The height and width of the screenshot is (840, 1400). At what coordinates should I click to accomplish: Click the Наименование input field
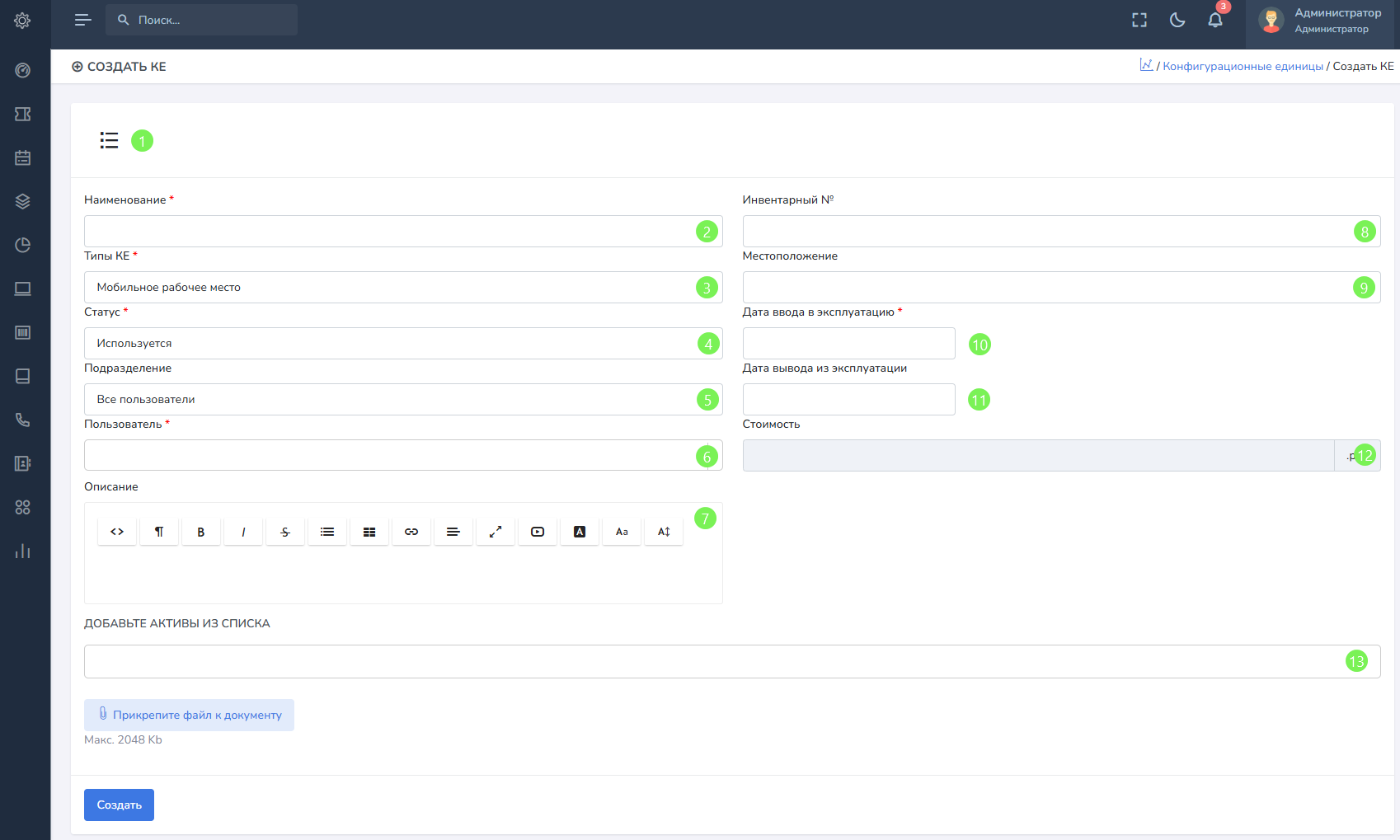click(x=388, y=232)
